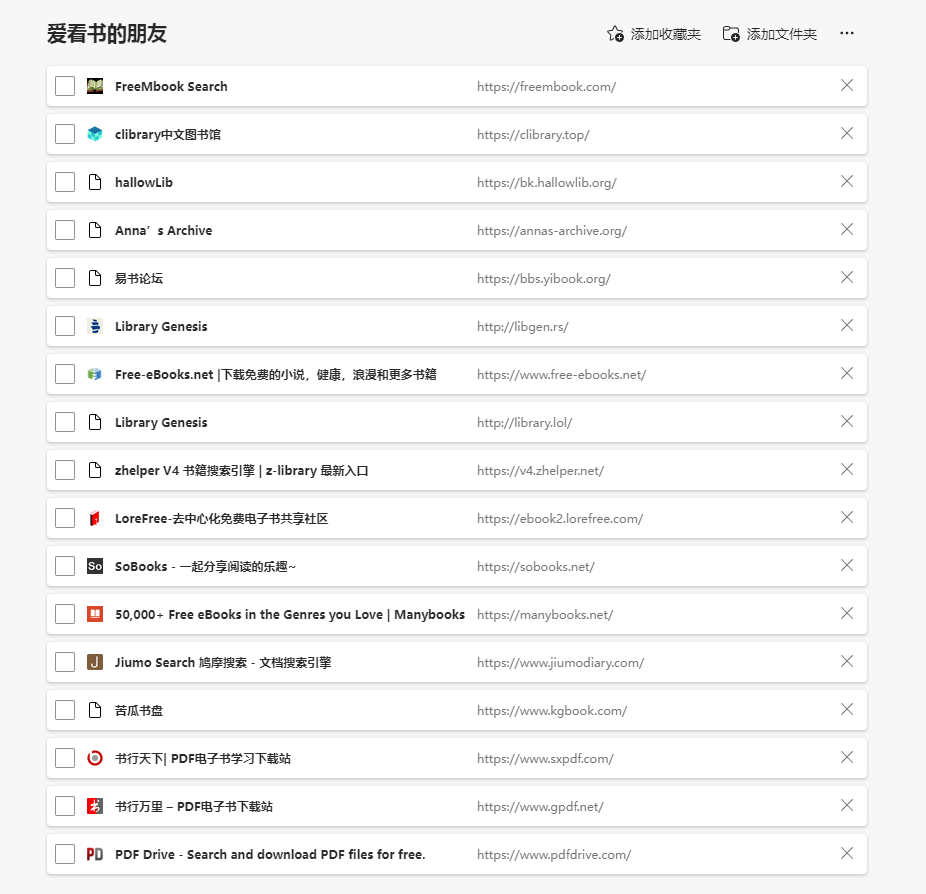Click the 书行万里 favicon

[x=95, y=806]
